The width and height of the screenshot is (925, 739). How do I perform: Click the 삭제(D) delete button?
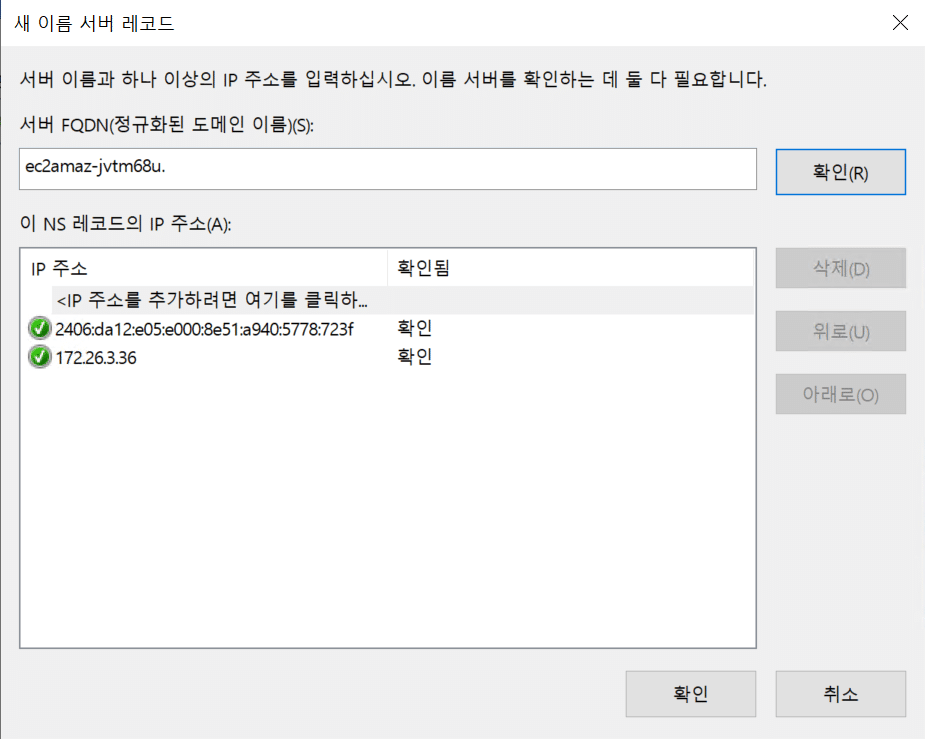click(x=840, y=268)
